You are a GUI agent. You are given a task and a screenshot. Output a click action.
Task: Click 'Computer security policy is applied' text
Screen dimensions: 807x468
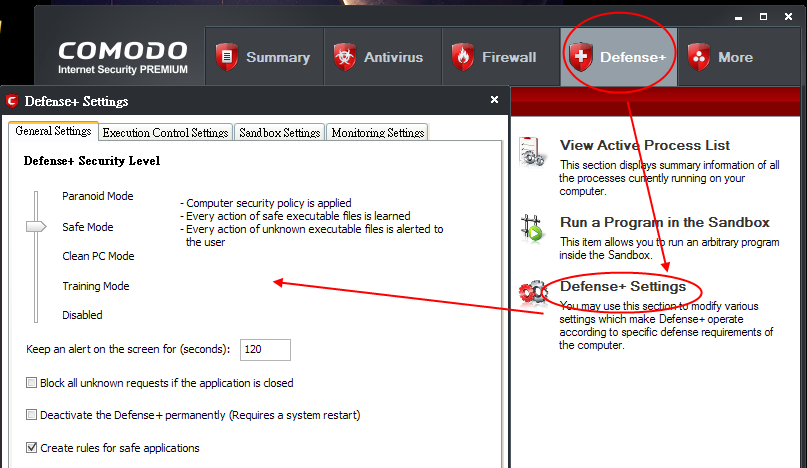tap(269, 203)
